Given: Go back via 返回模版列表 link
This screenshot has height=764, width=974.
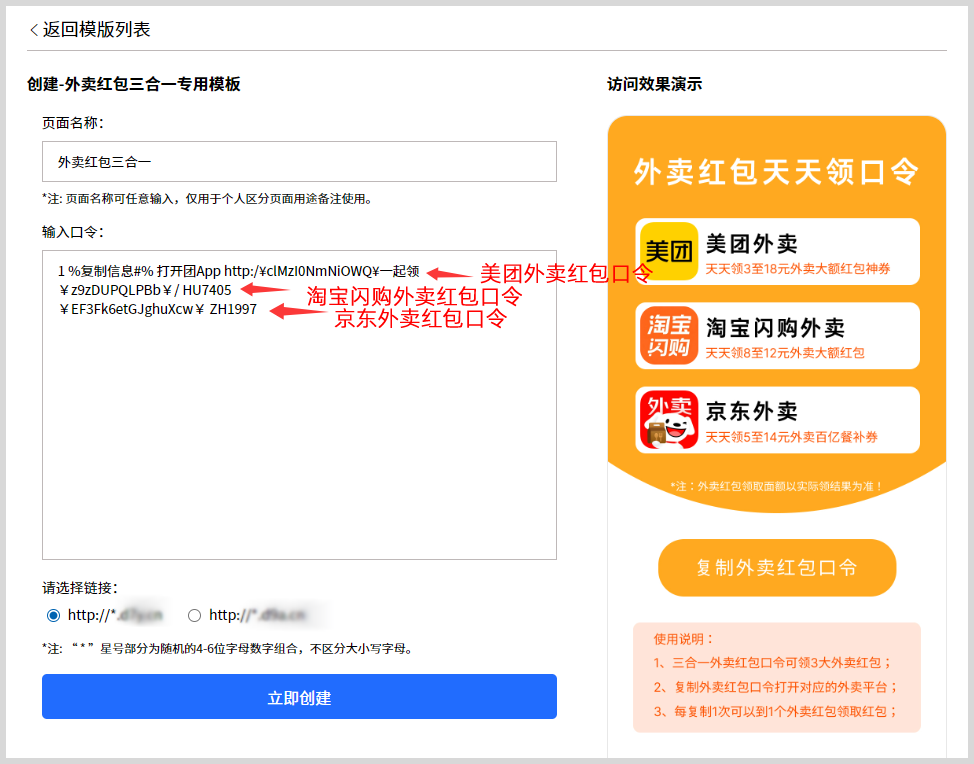Looking at the screenshot, I should tap(96, 29).
